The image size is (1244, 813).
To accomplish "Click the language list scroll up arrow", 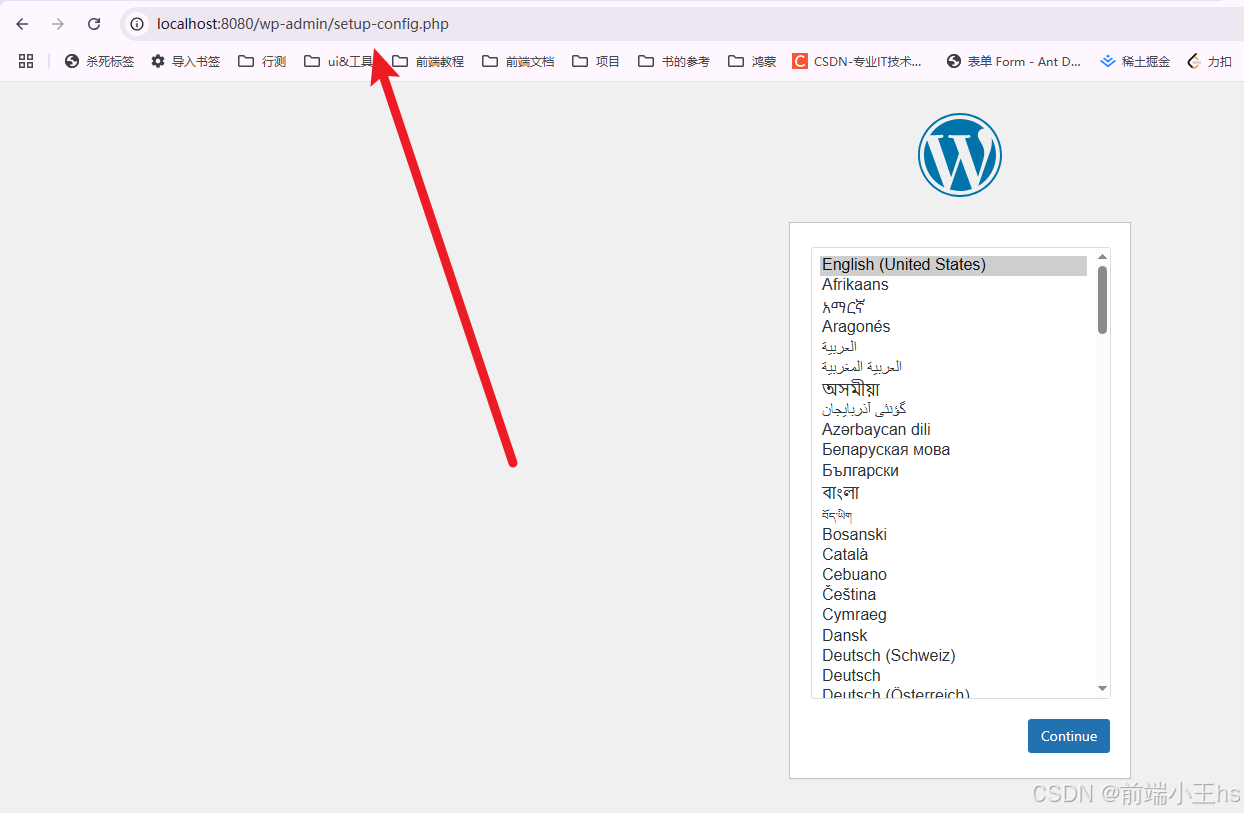I will click(1102, 257).
